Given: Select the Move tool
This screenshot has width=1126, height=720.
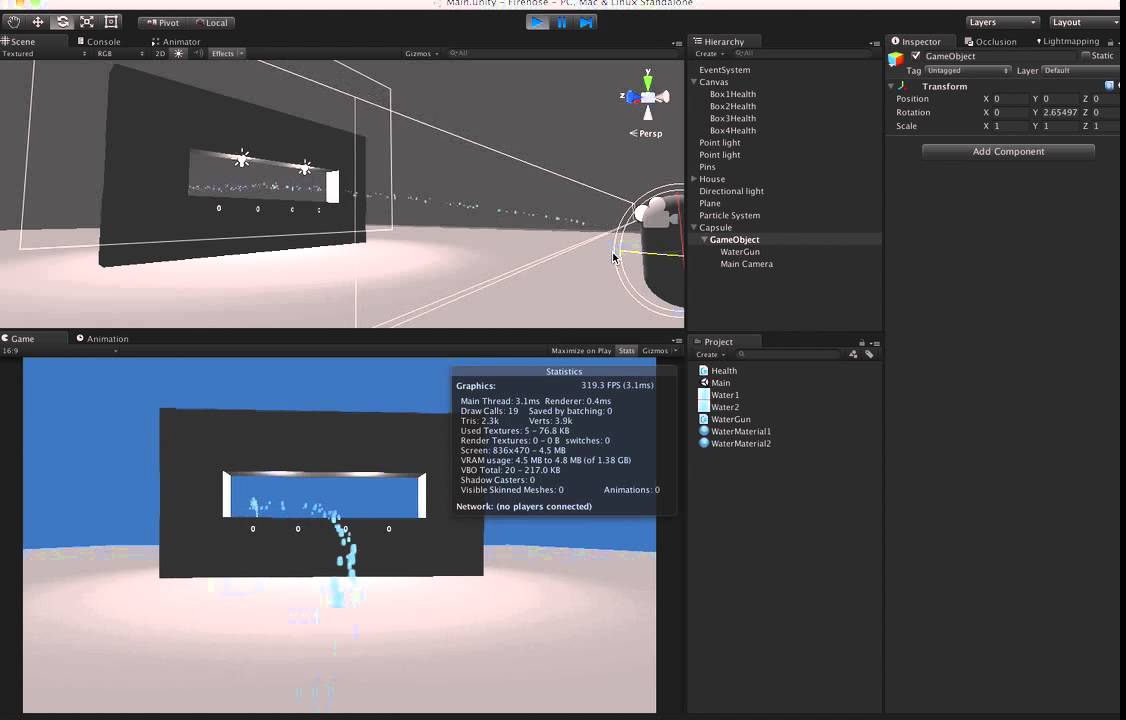Looking at the screenshot, I should point(38,22).
